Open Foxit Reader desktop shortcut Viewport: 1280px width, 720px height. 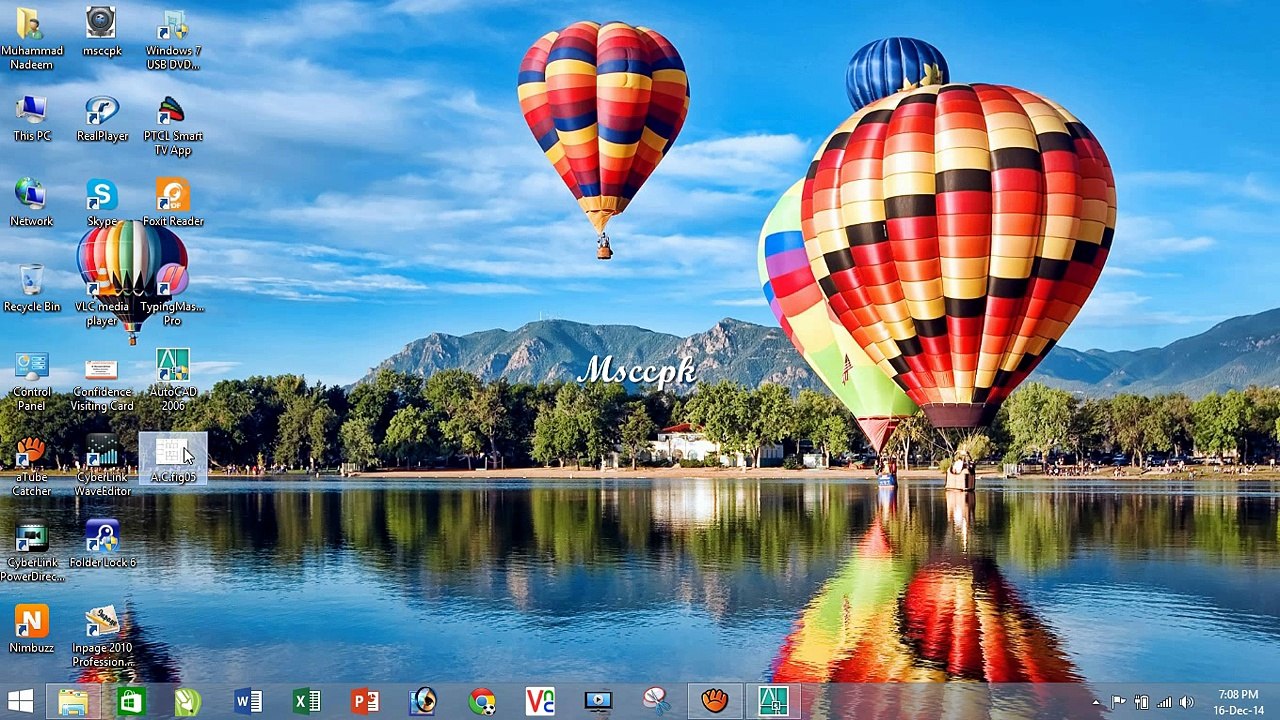(173, 203)
